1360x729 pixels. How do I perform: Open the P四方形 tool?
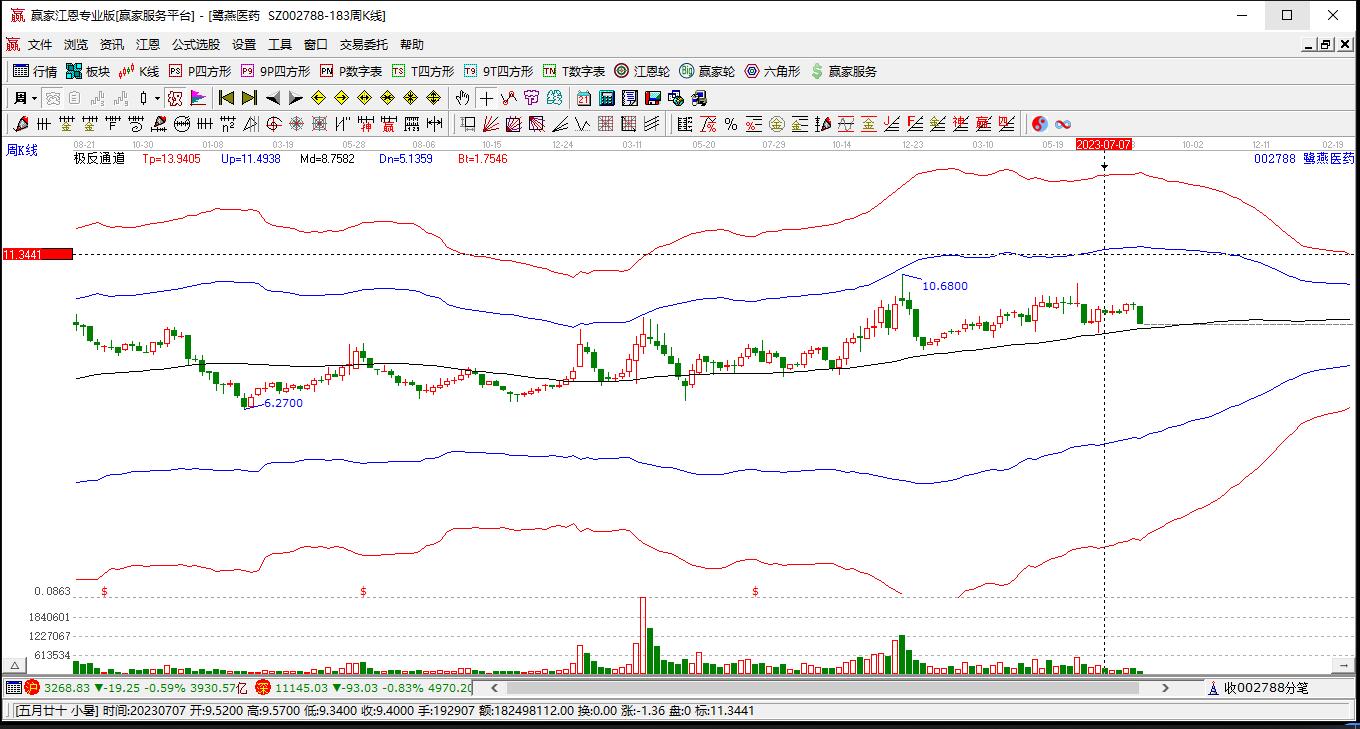200,71
